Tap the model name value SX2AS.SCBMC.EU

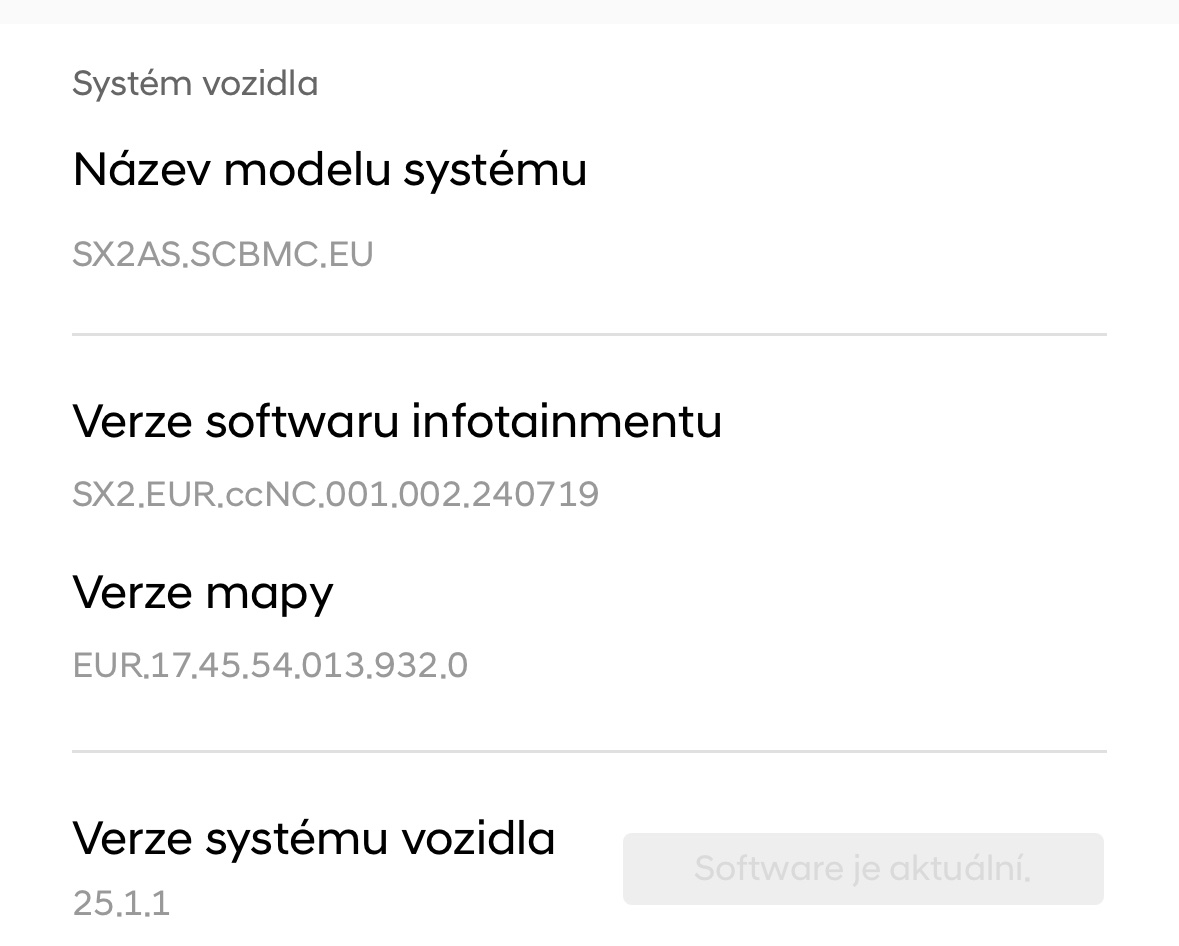222,254
